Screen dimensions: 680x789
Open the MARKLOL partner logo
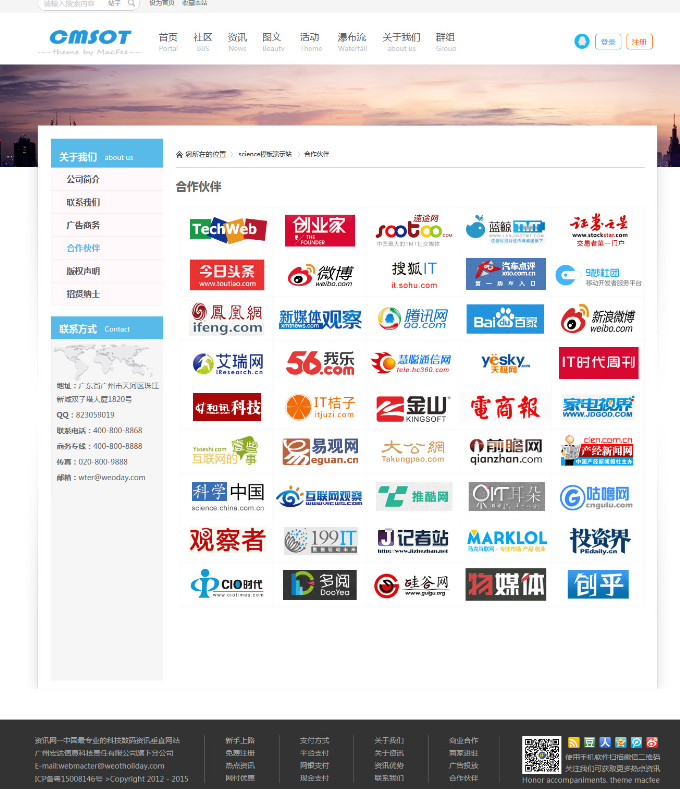(507, 541)
